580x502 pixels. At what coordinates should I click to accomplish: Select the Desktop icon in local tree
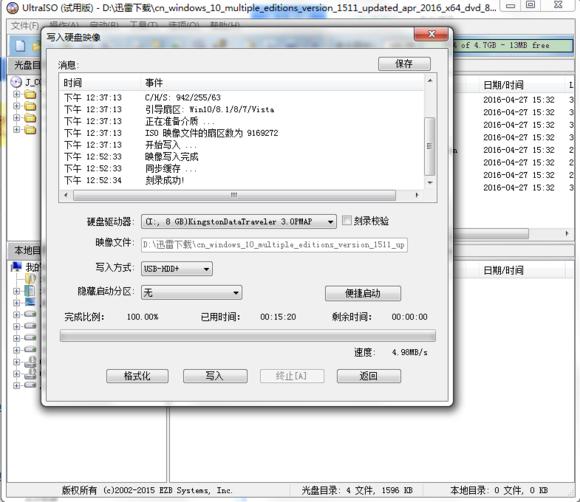pyautogui.click(x=30, y=302)
